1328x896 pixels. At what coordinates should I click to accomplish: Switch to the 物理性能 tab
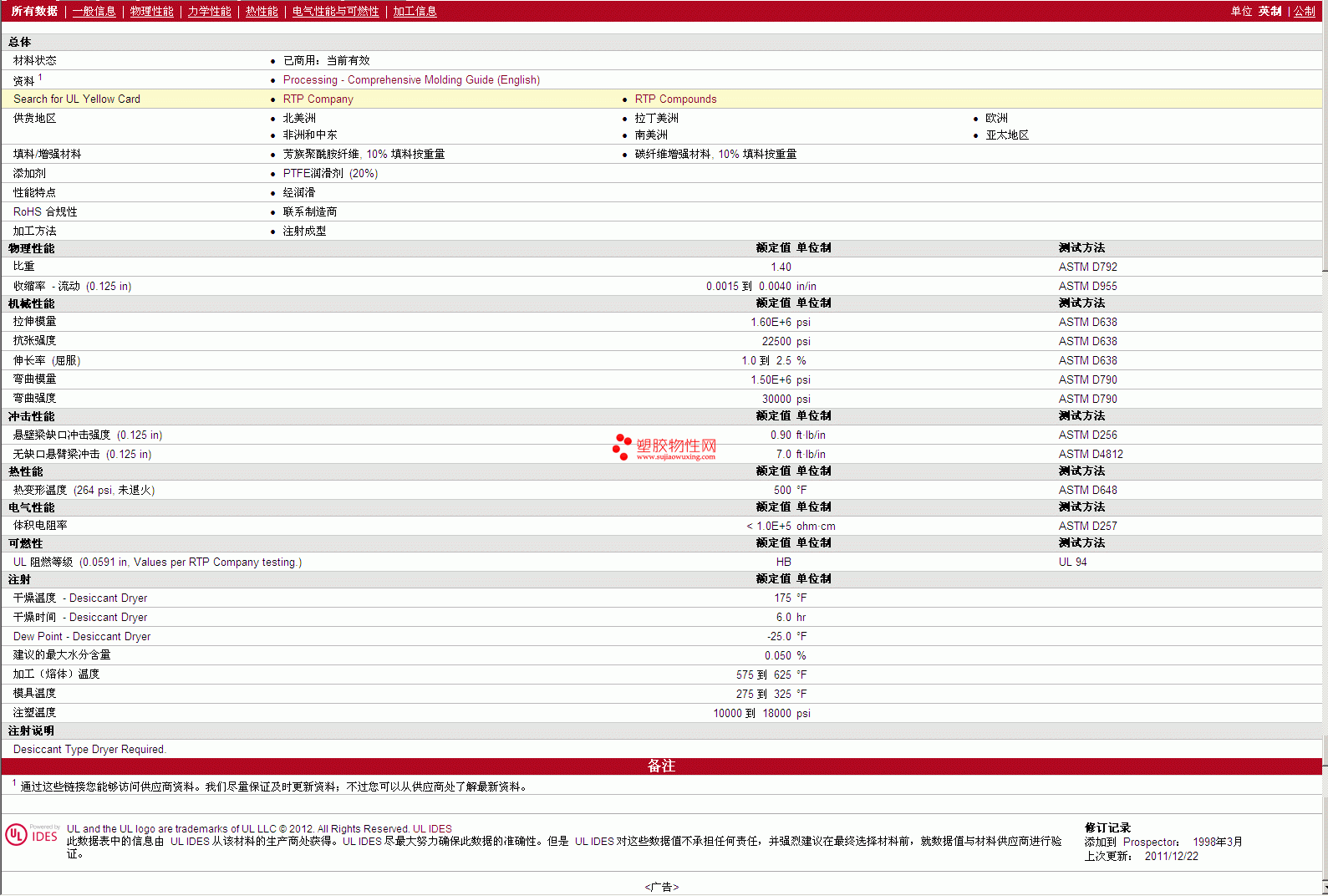coord(151,11)
